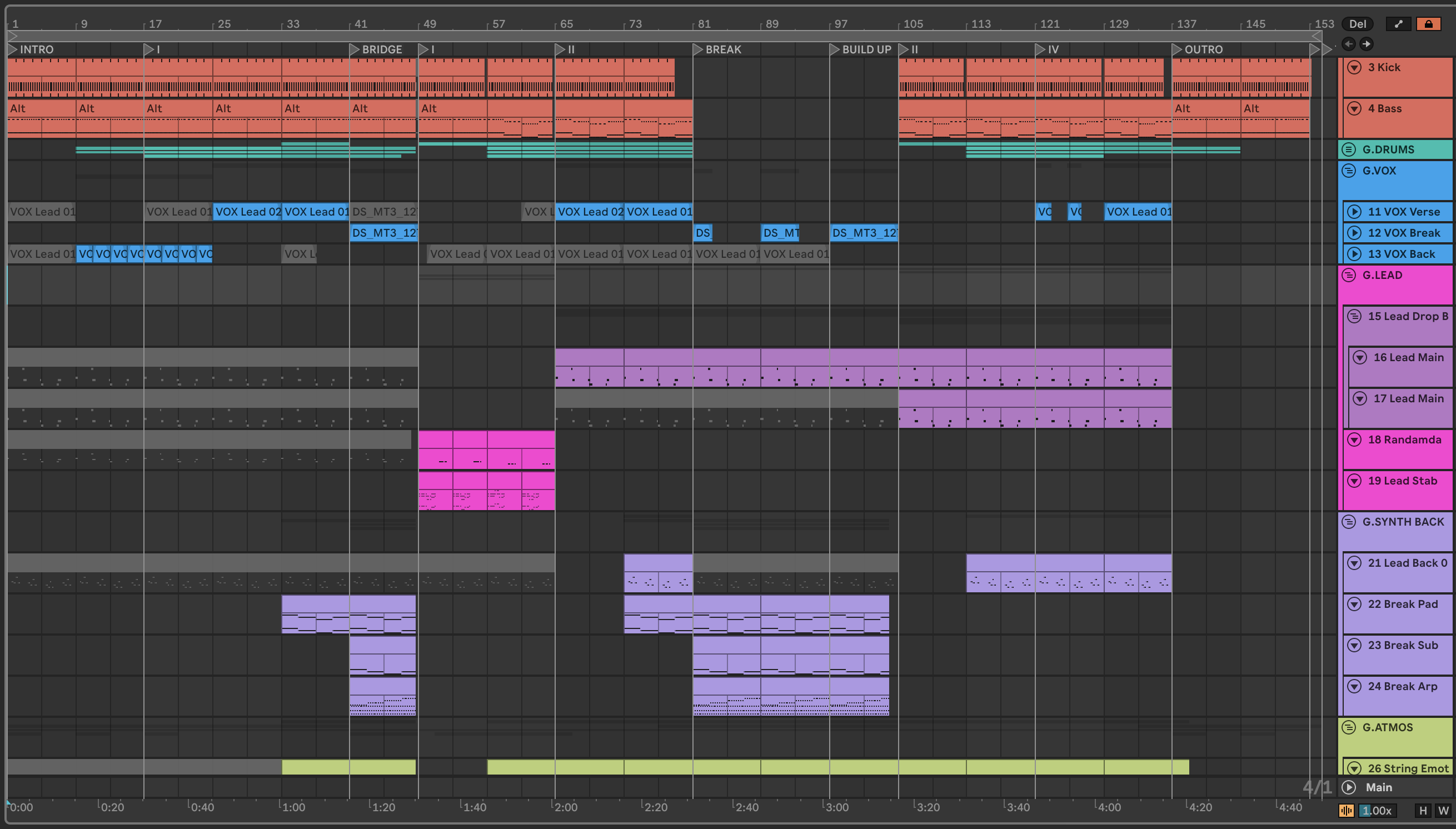Viewport: 1456px width, 829px height.
Task: Click bar 89 on the beat ruler
Action: (771, 24)
